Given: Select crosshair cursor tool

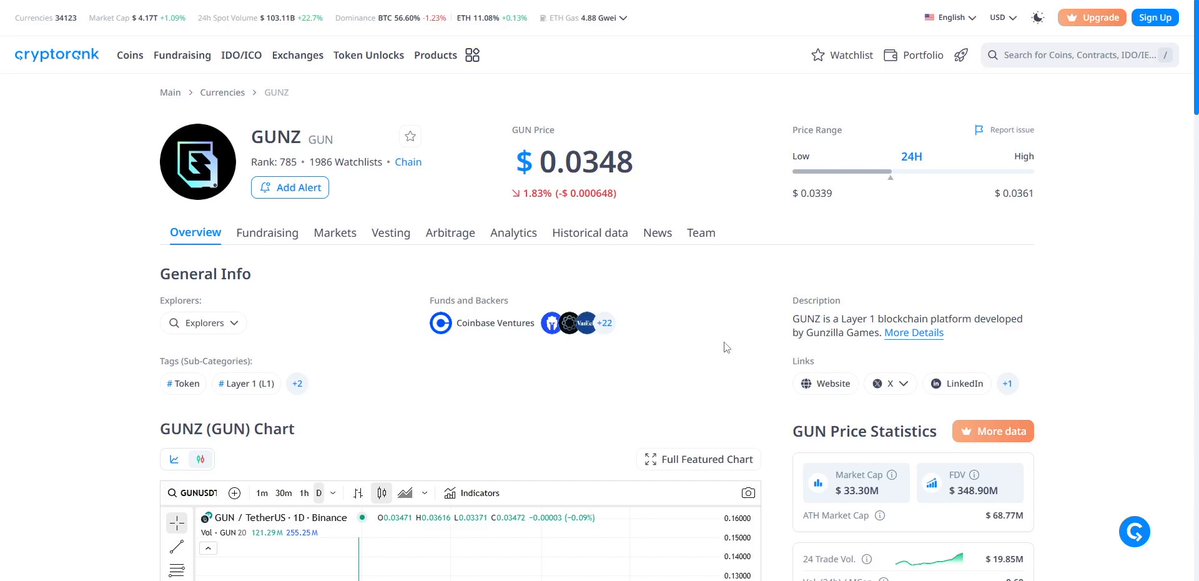Looking at the screenshot, I should coord(177,524).
